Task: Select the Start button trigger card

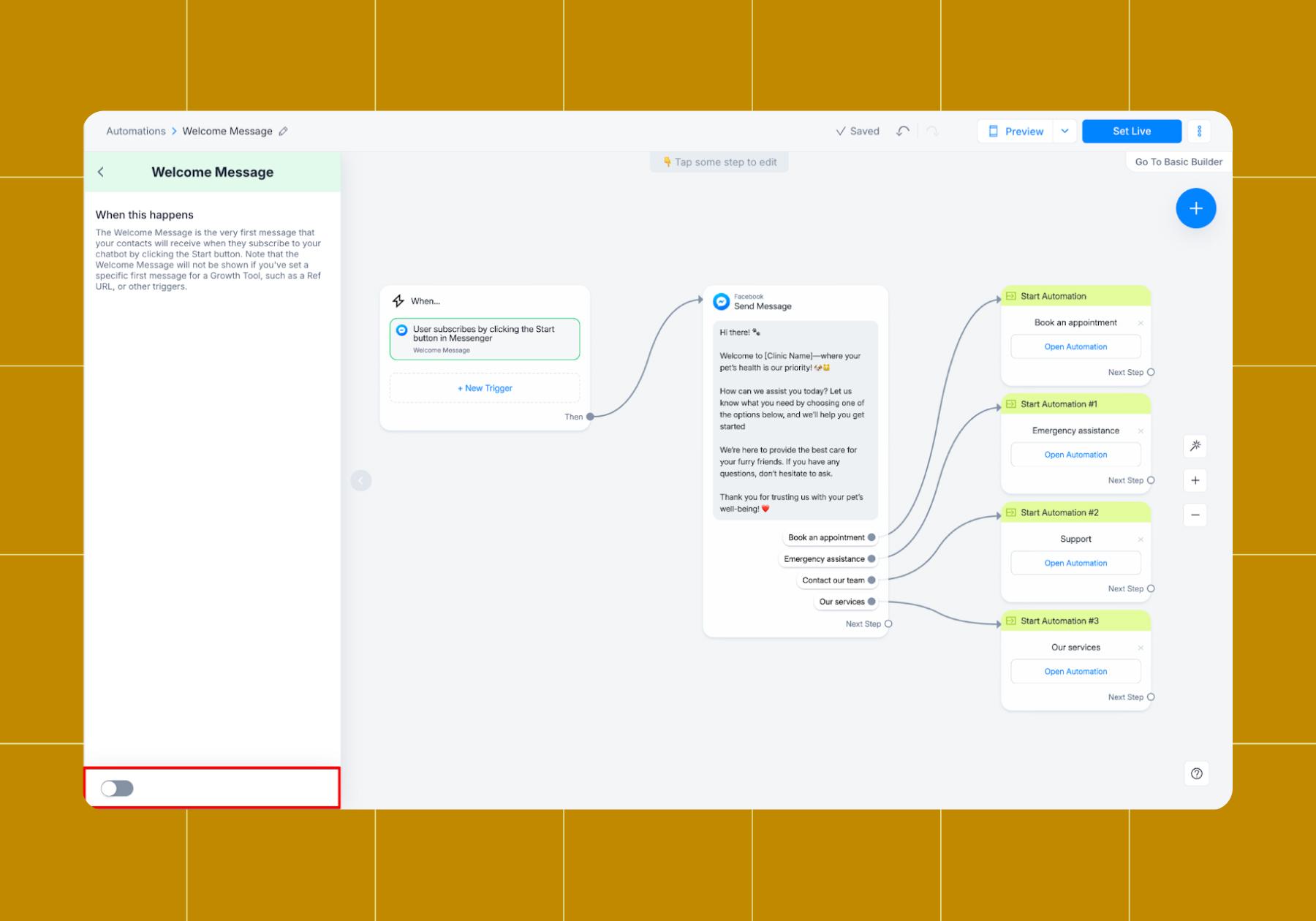Action: [485, 339]
